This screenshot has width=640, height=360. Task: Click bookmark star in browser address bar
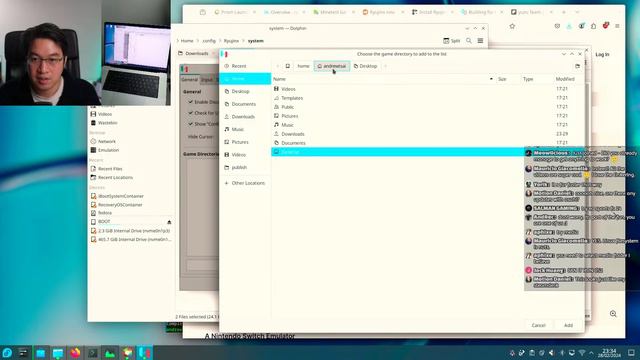512,26
